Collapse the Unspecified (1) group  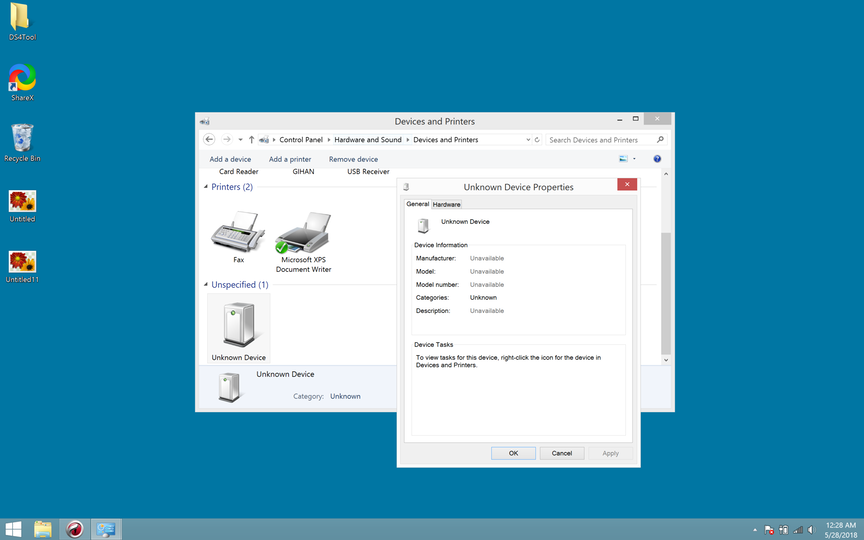point(206,284)
